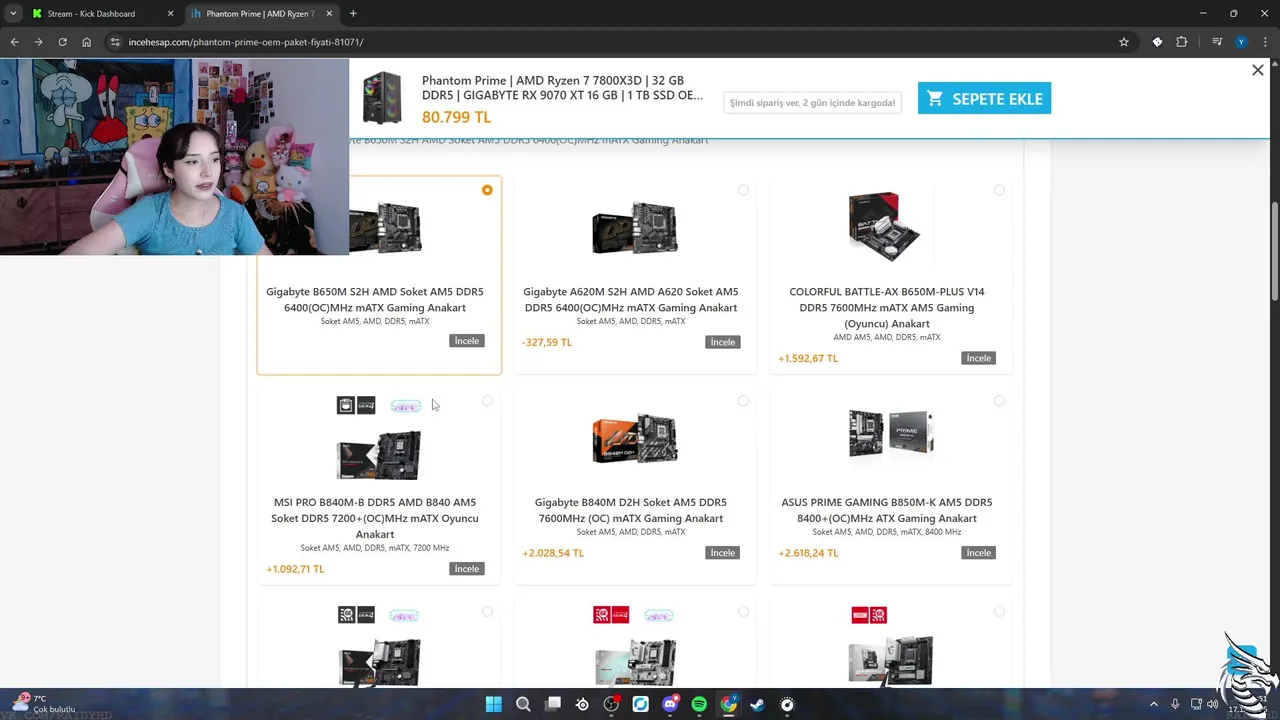Open Chrome from the taskbar
The image size is (1280, 720).
click(728, 704)
